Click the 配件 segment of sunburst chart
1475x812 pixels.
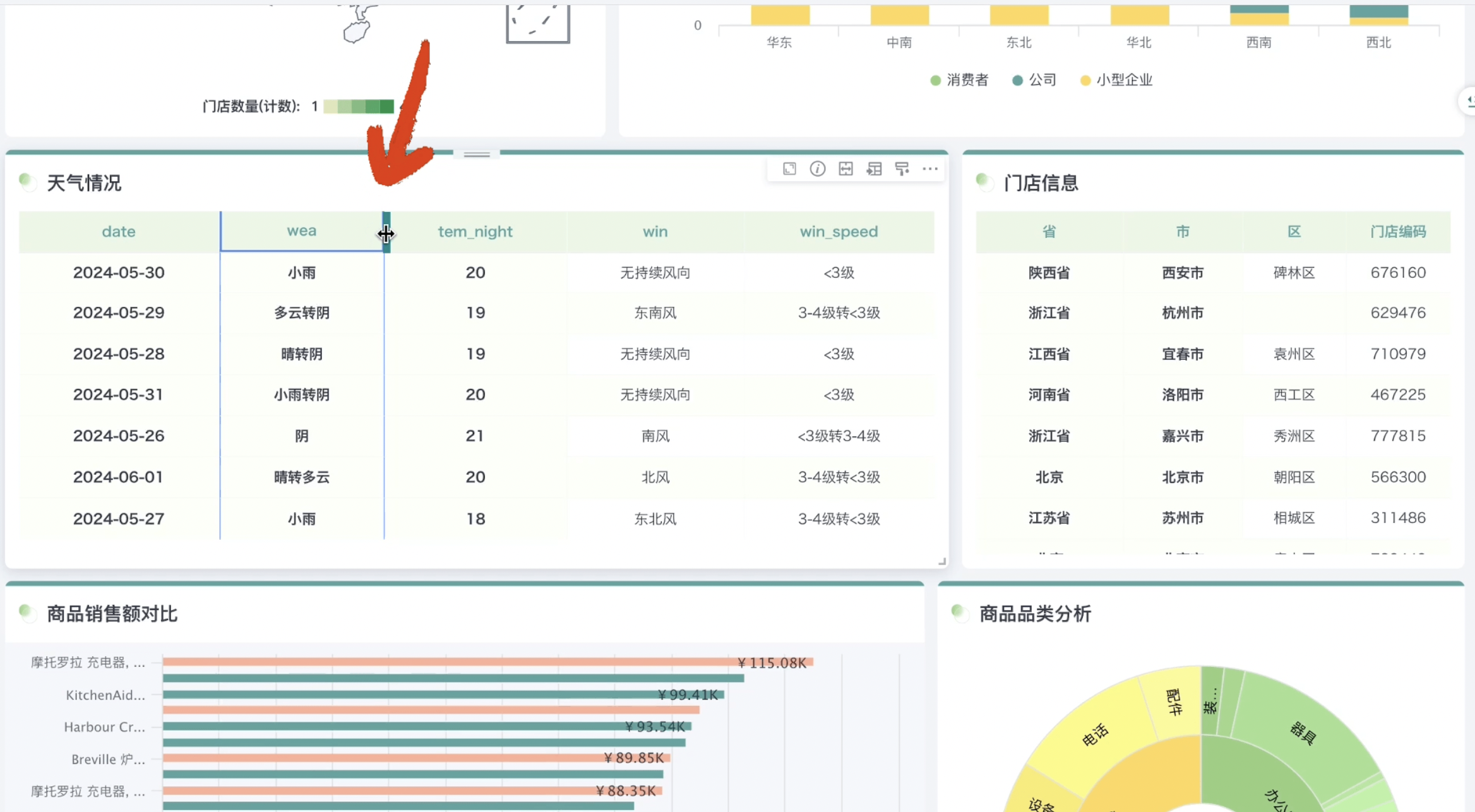click(1173, 702)
